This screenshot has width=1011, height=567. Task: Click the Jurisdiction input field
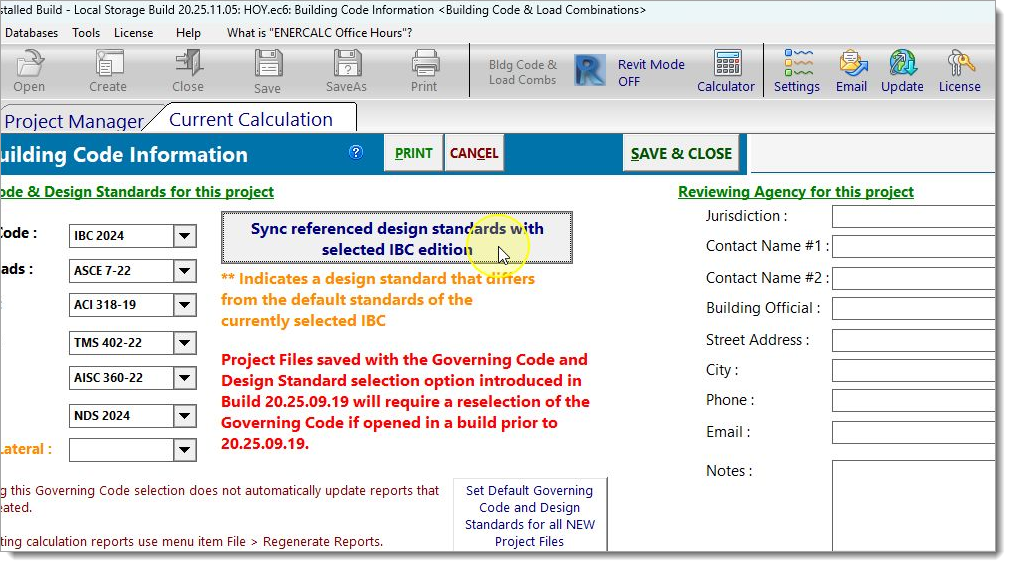[912, 216]
